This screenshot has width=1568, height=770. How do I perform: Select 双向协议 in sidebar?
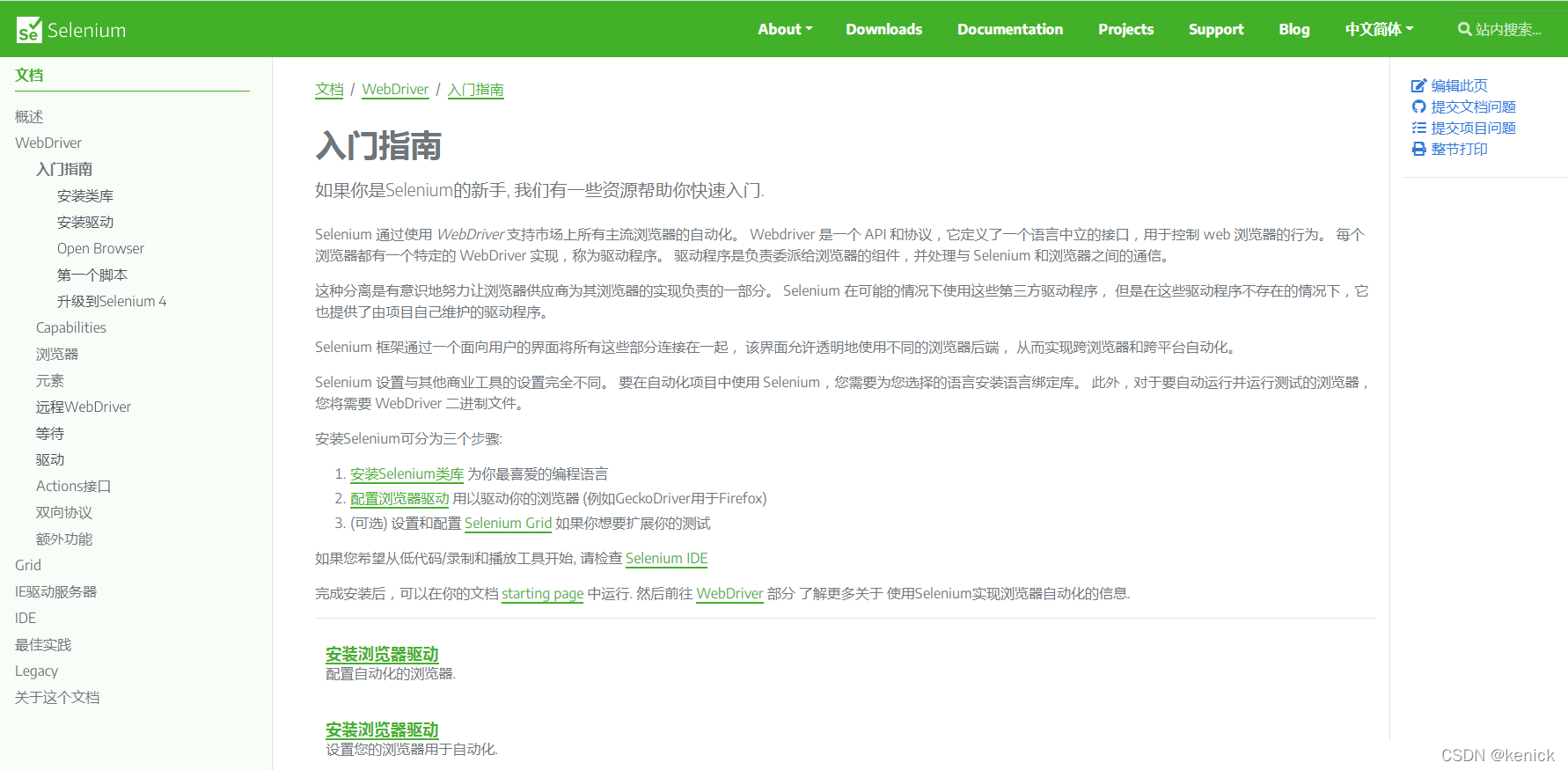(x=64, y=512)
